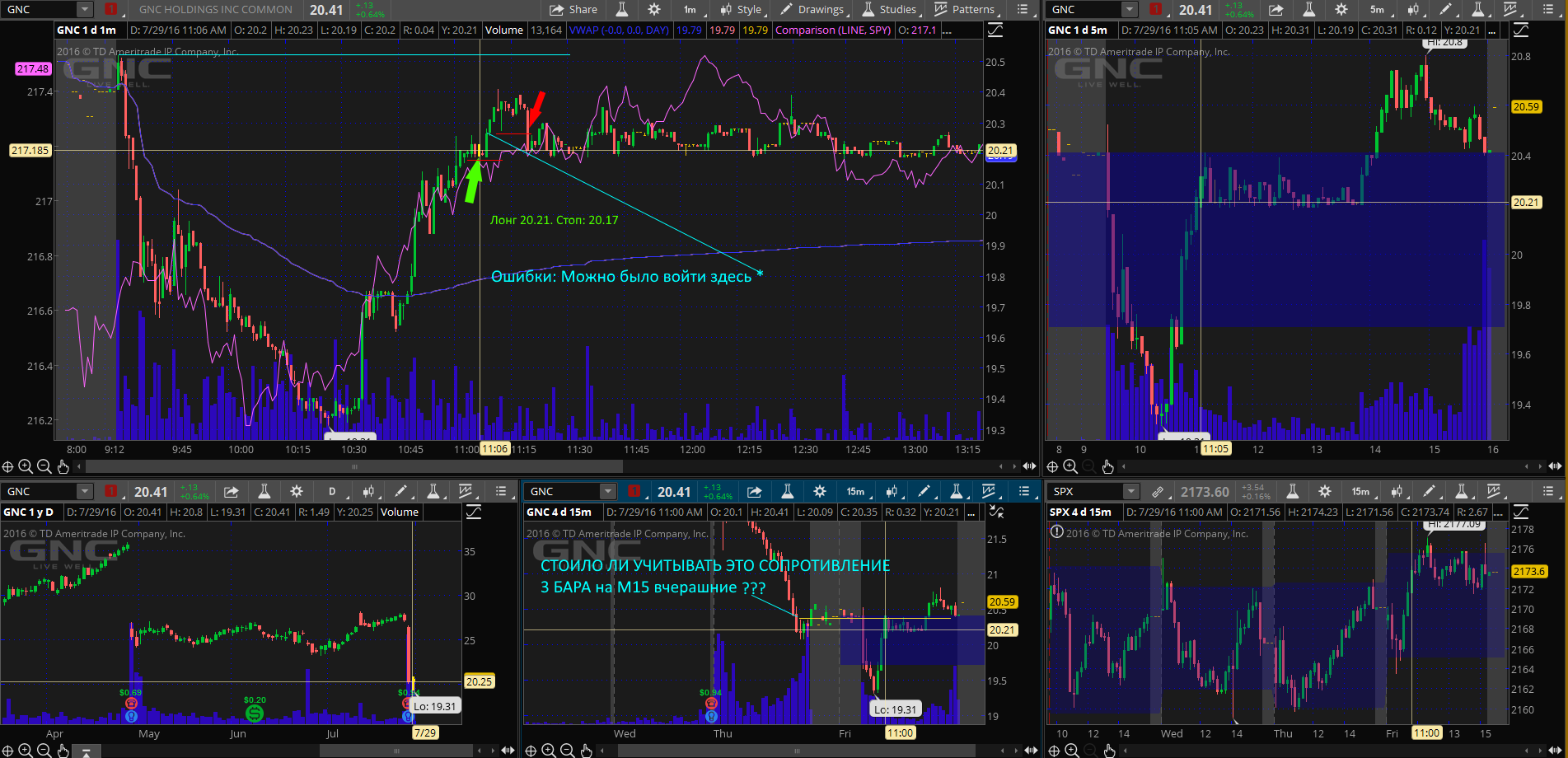Open the 5m timeframe dropdown
Viewport: 1568px width, 758px height.
pyautogui.click(x=1377, y=10)
